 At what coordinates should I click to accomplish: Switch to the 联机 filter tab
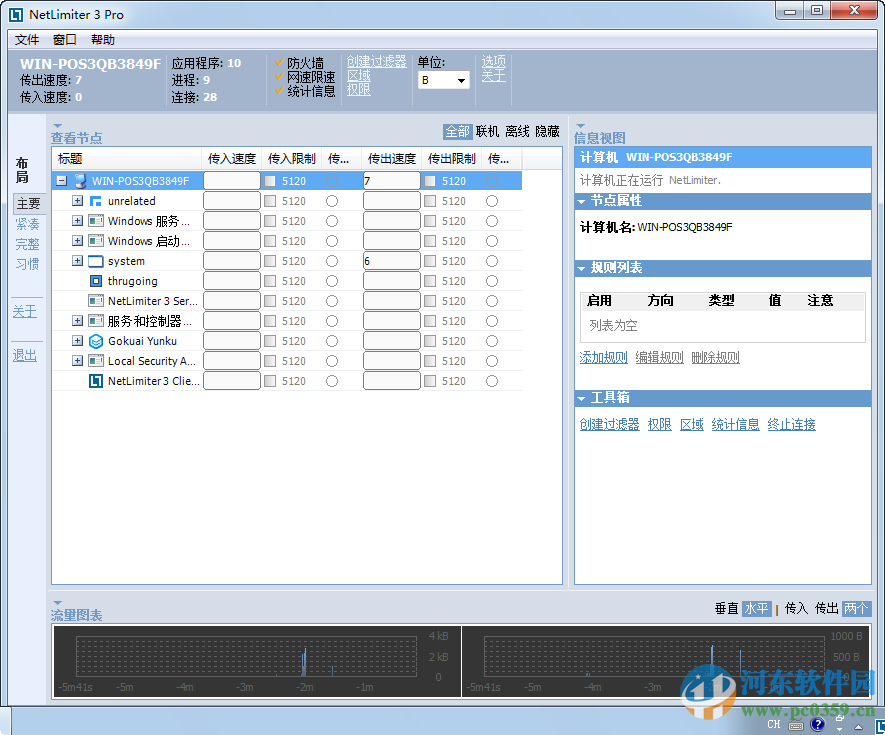487,131
